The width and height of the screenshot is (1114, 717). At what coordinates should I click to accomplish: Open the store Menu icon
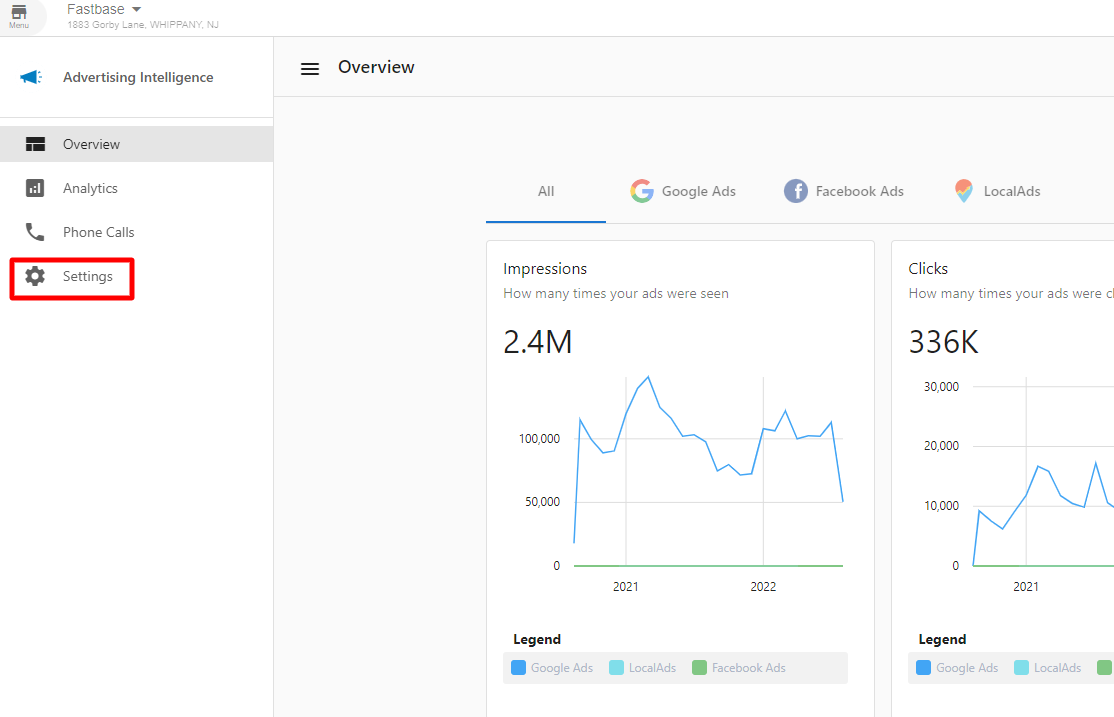tap(19, 15)
